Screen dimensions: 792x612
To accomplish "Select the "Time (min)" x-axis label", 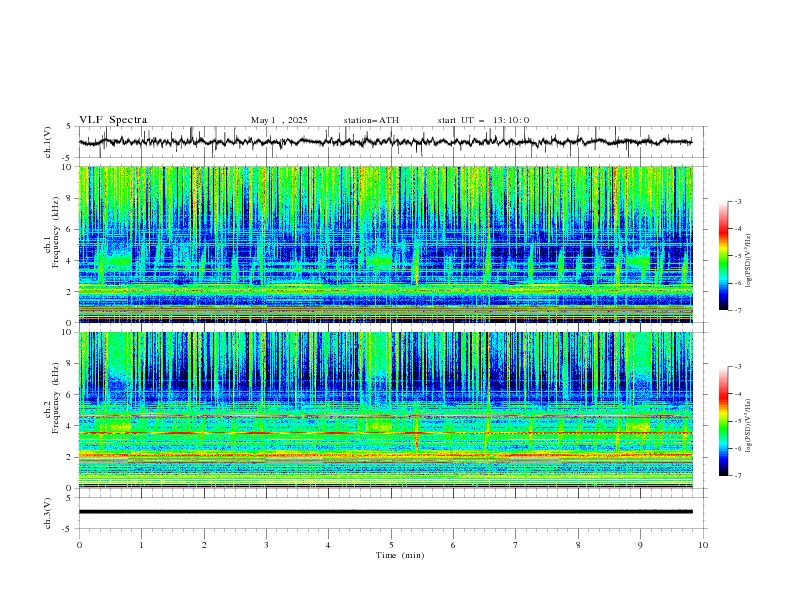I will point(400,555).
